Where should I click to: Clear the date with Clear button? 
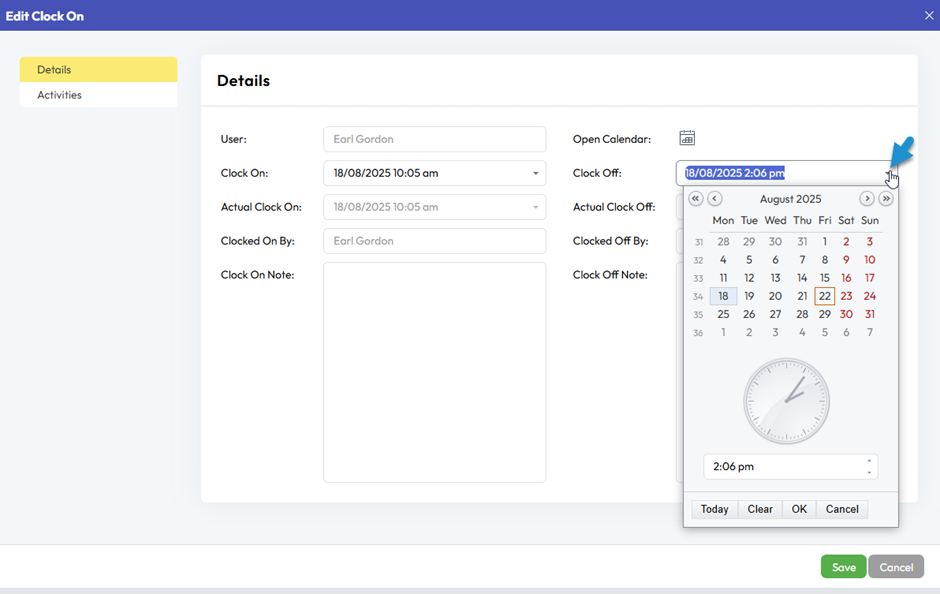[760, 509]
